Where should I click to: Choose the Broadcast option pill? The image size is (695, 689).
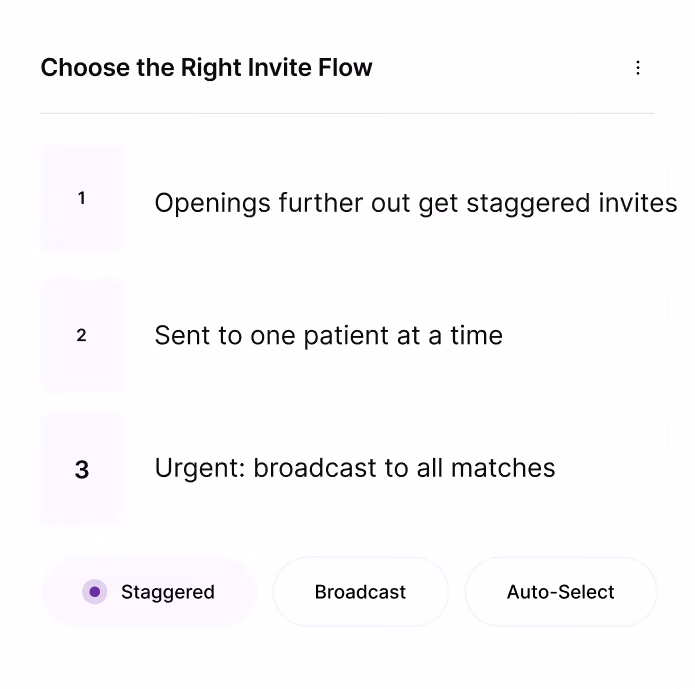pyautogui.click(x=360, y=592)
